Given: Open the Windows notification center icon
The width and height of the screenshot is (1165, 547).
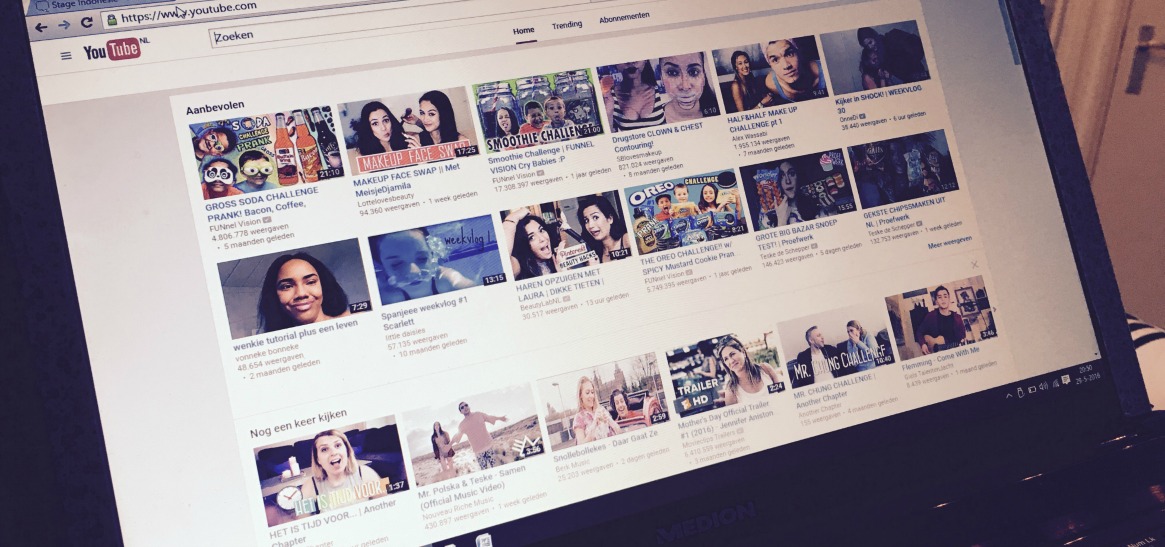Looking at the screenshot, I should [1066, 380].
